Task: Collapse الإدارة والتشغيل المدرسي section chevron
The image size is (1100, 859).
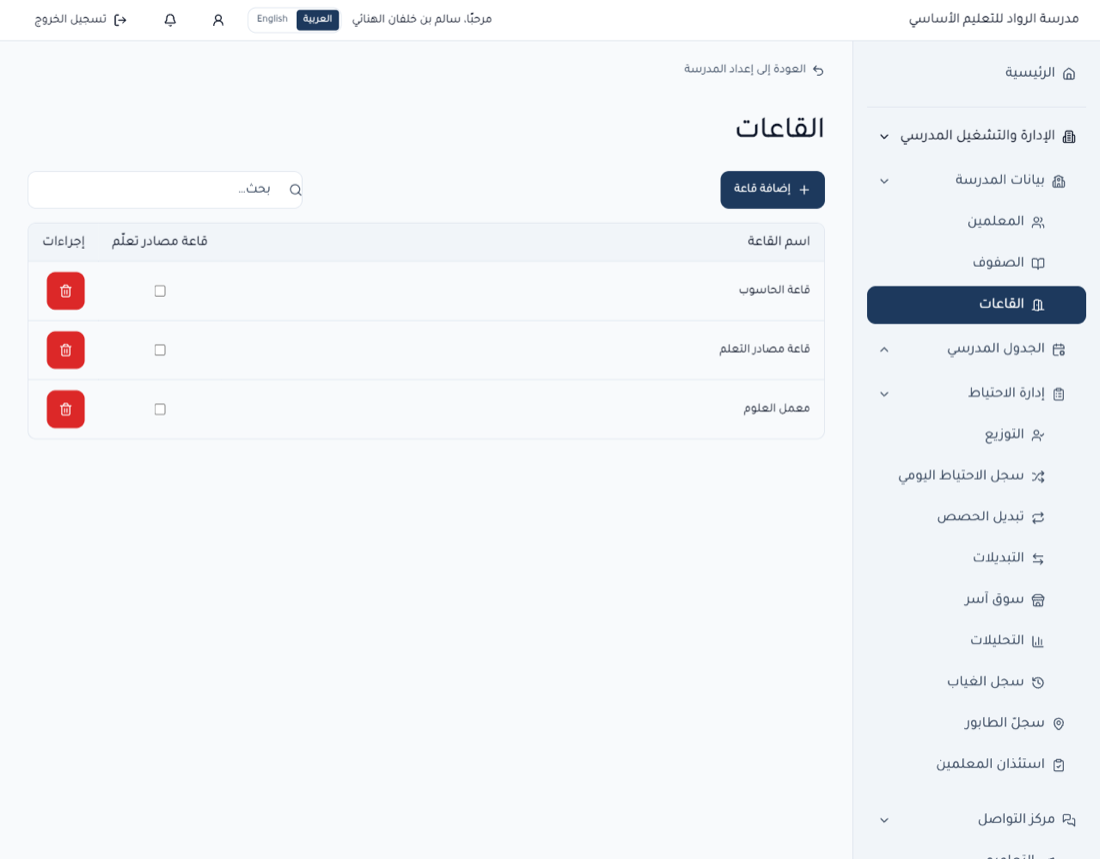Action: pyautogui.click(x=884, y=136)
